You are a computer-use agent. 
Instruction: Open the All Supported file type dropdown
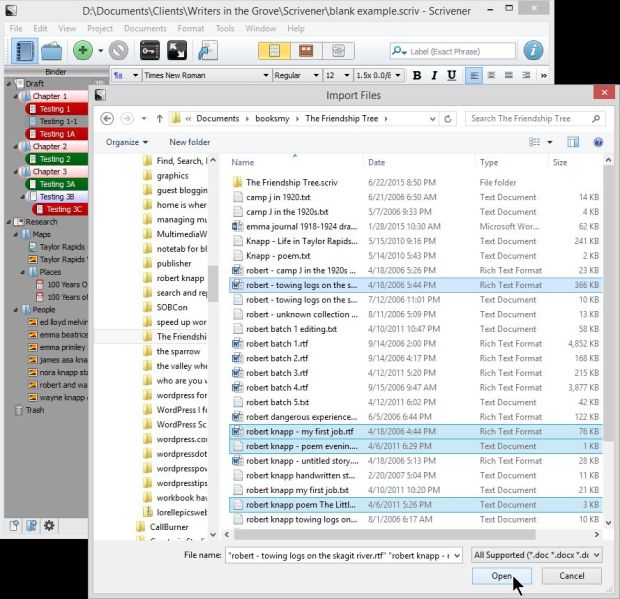pyautogui.click(x=537, y=555)
